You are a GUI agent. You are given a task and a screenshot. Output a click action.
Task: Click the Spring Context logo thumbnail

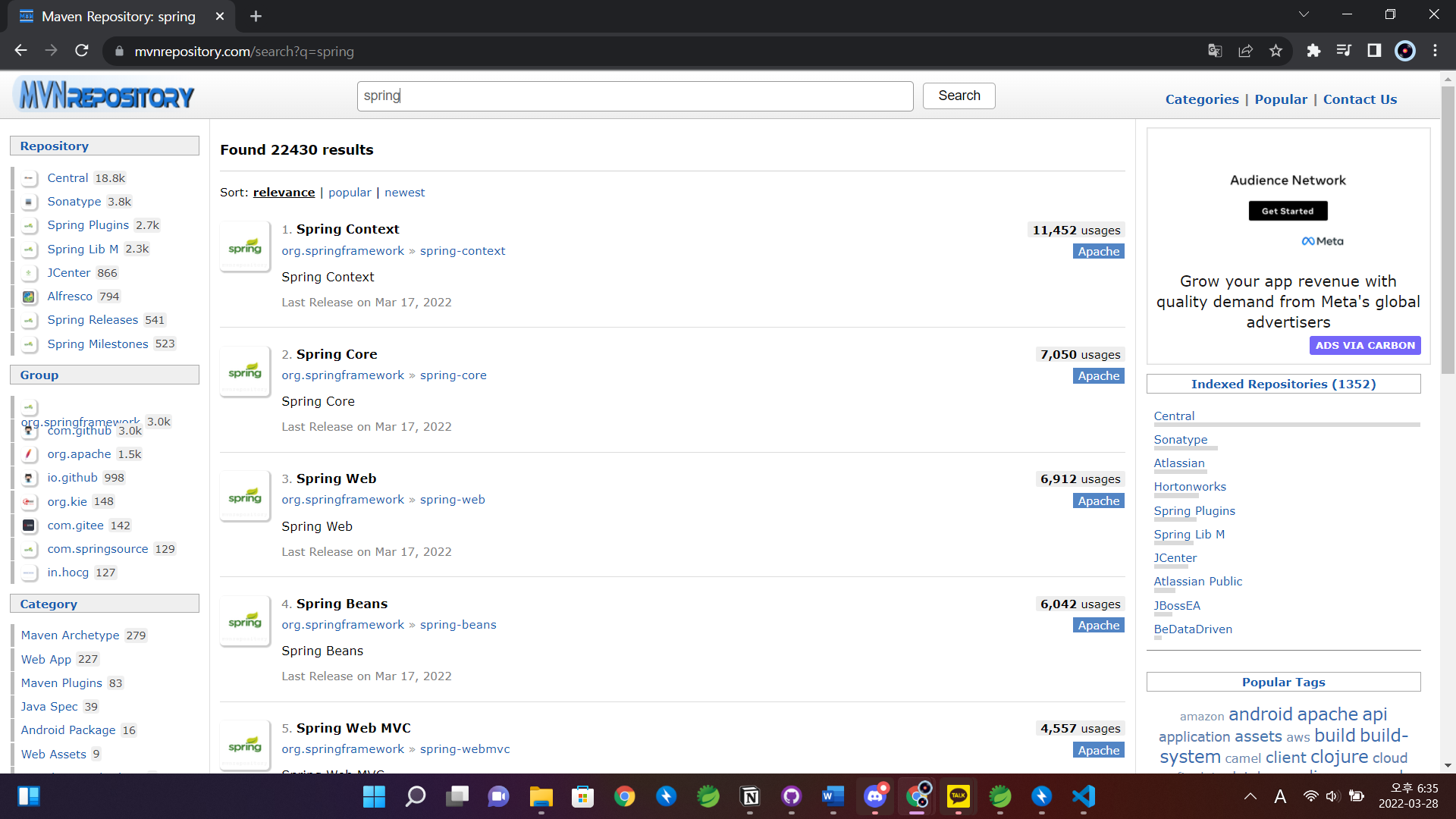[245, 246]
